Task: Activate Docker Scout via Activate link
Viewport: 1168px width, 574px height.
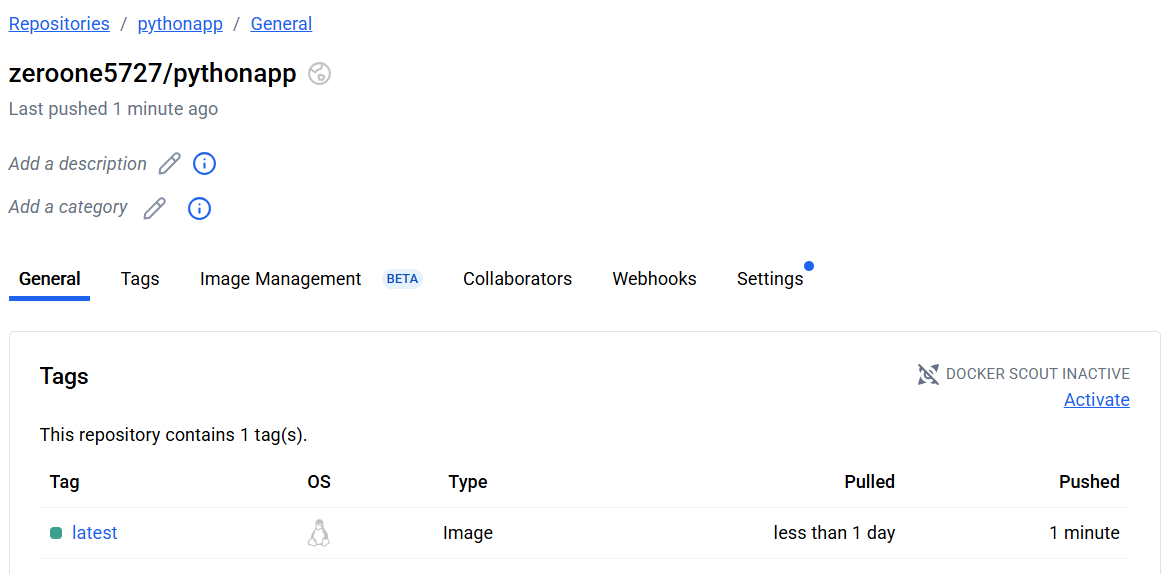Action: click(1096, 400)
